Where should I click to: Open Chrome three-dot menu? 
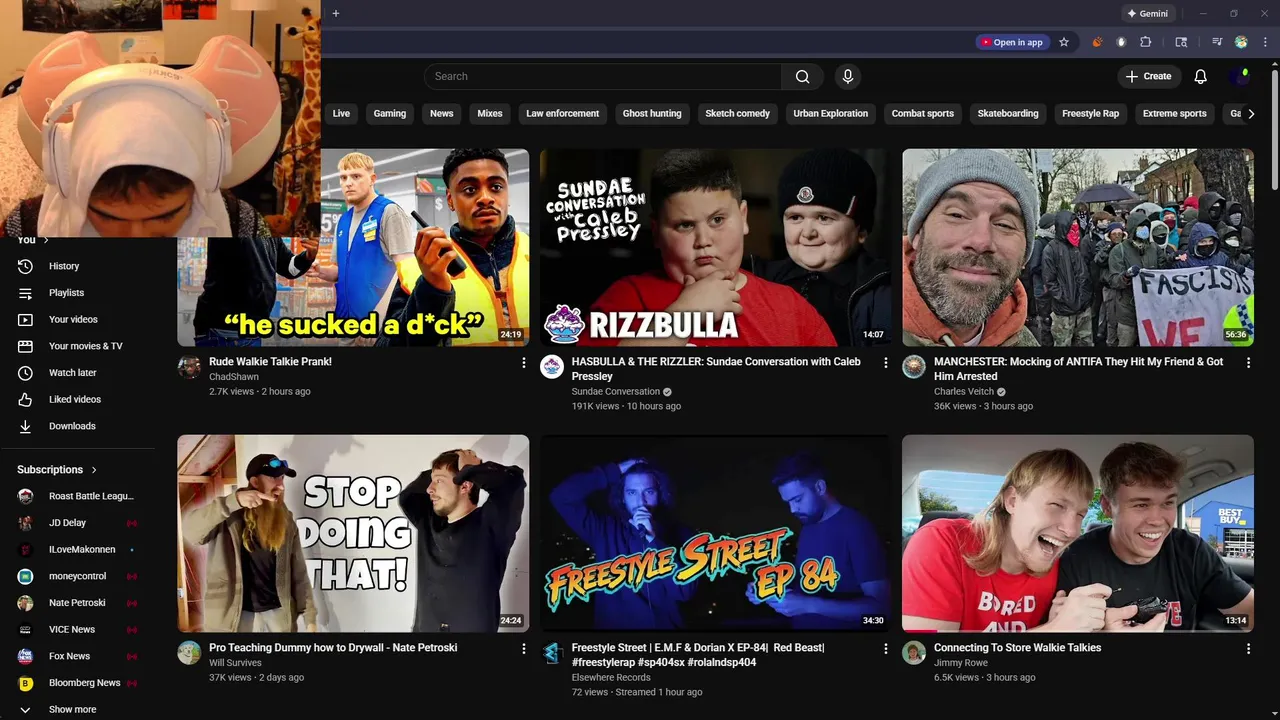tap(1265, 42)
